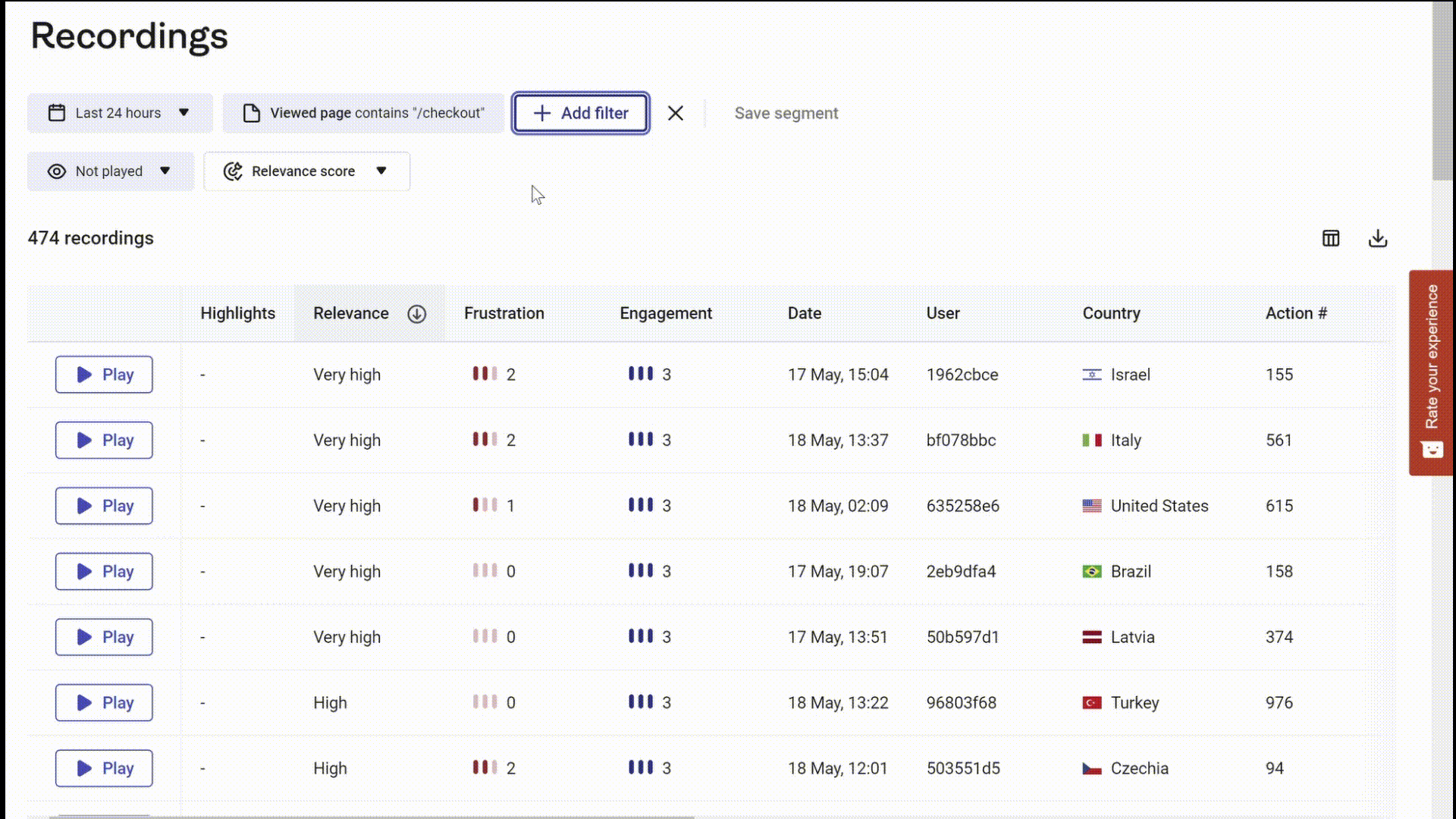Screen dimensions: 1456x819
Task: Click the Play button for Brazil recording
Action: coord(104,571)
